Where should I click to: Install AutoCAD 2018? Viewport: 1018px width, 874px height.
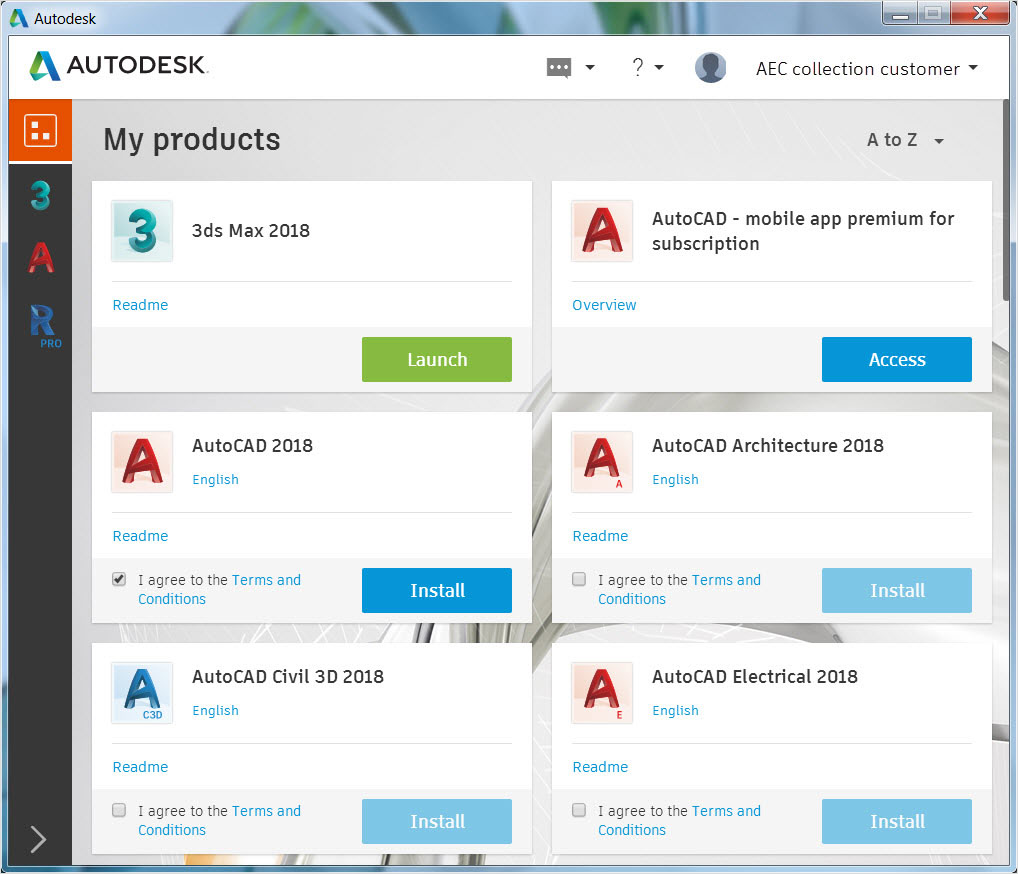(x=437, y=590)
